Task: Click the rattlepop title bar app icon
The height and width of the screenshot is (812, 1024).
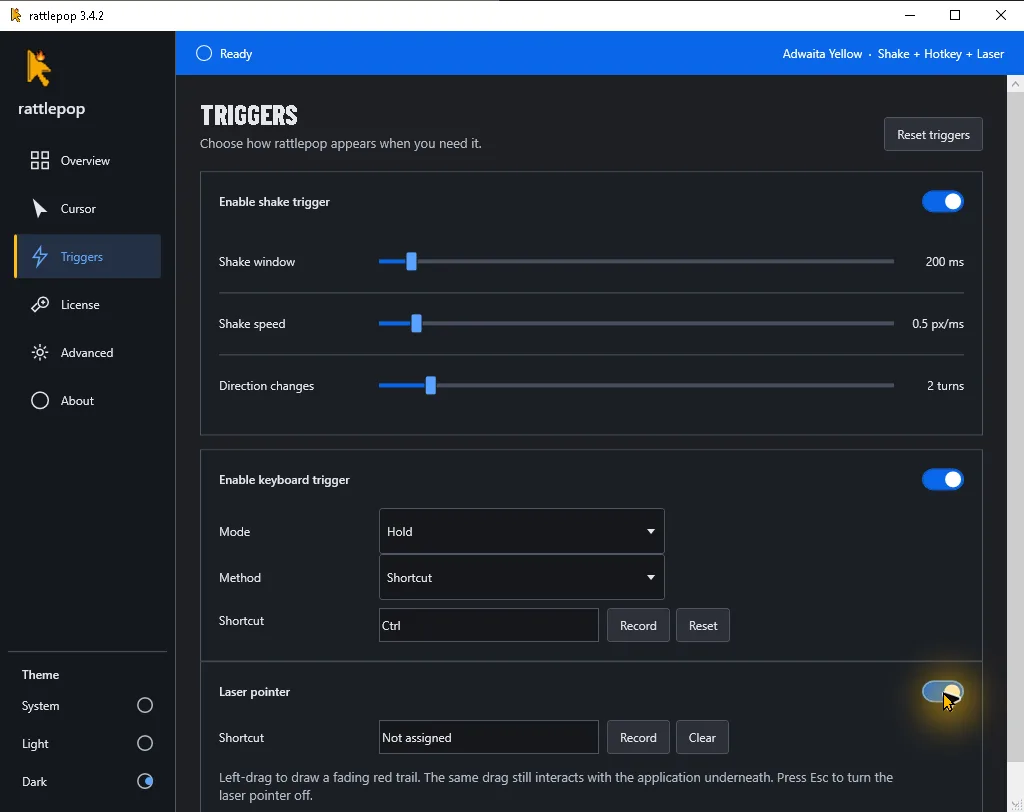Action: pyautogui.click(x=15, y=15)
